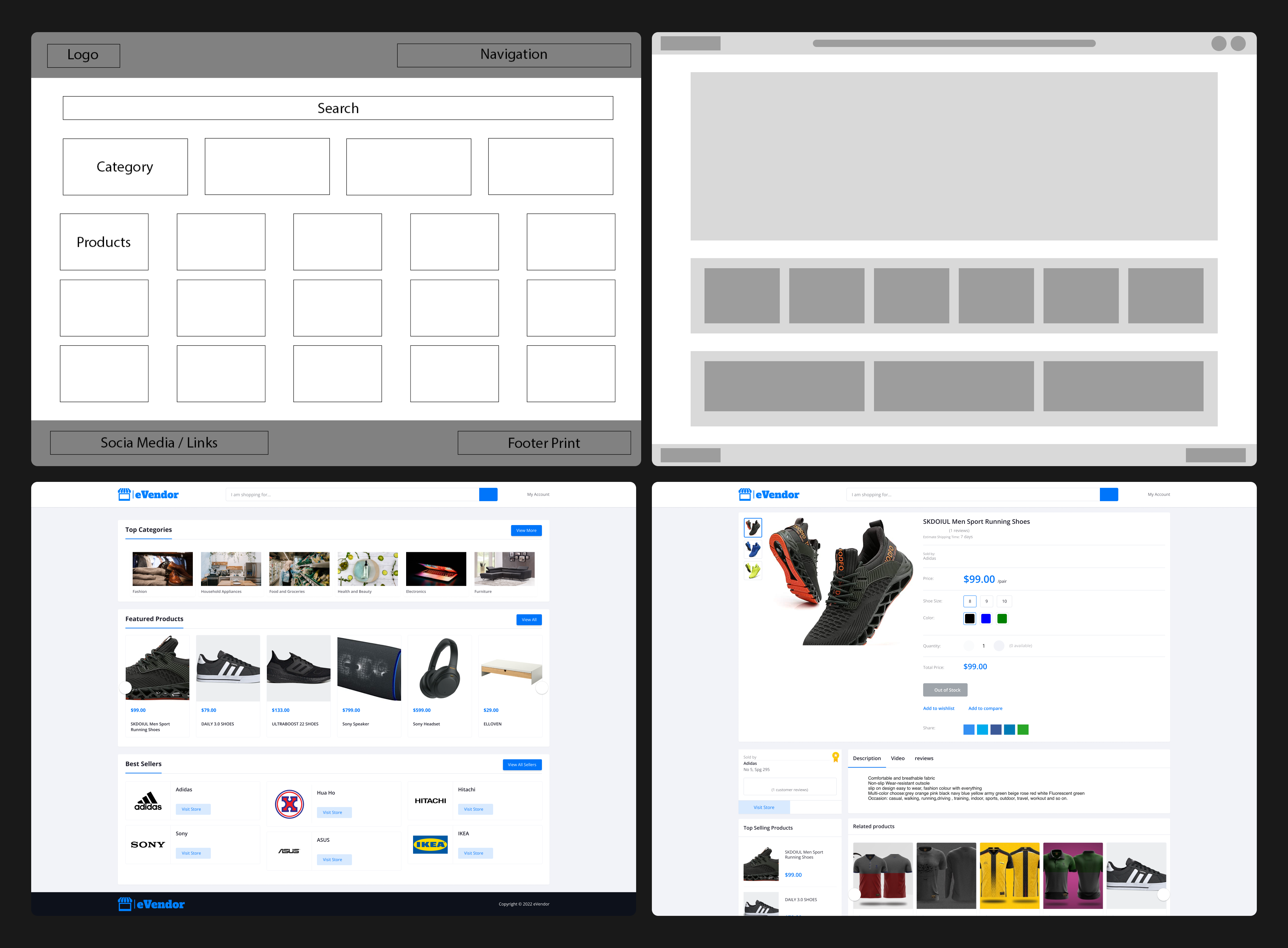This screenshot has width=1288, height=948.
Task: Click View More in Top Categories
Action: pyautogui.click(x=526, y=530)
